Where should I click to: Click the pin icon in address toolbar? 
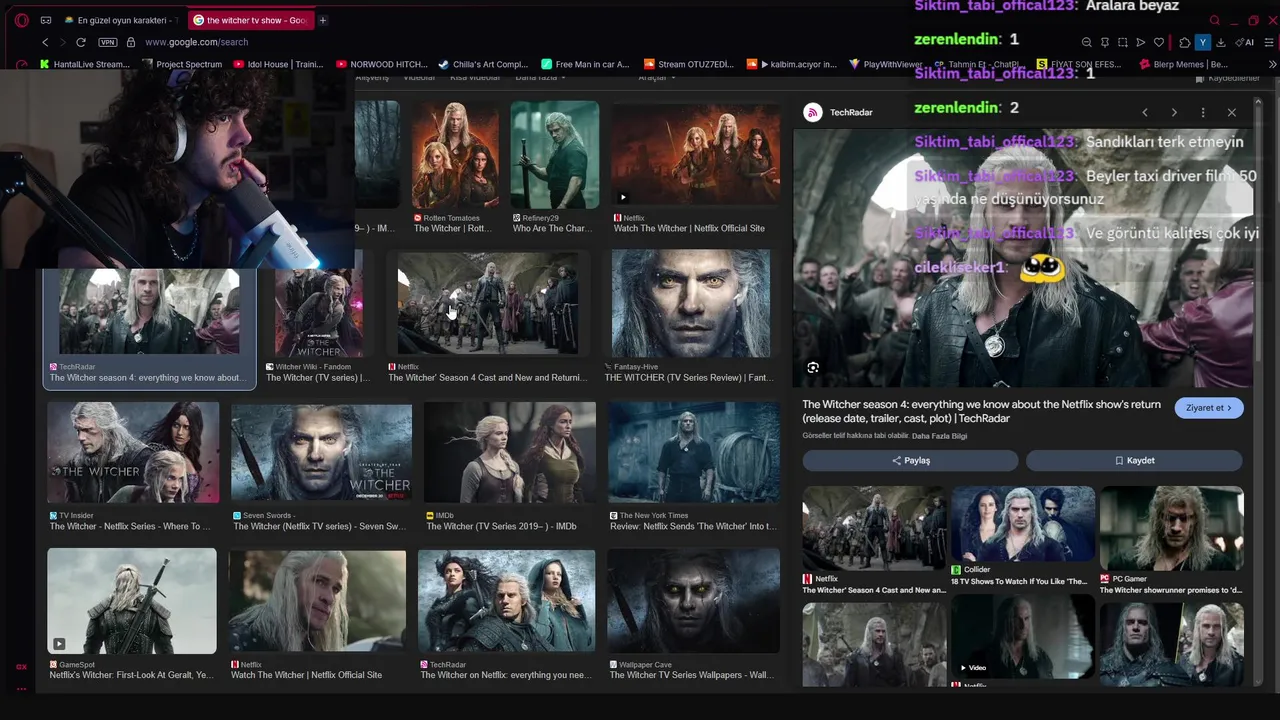[x=1105, y=42]
